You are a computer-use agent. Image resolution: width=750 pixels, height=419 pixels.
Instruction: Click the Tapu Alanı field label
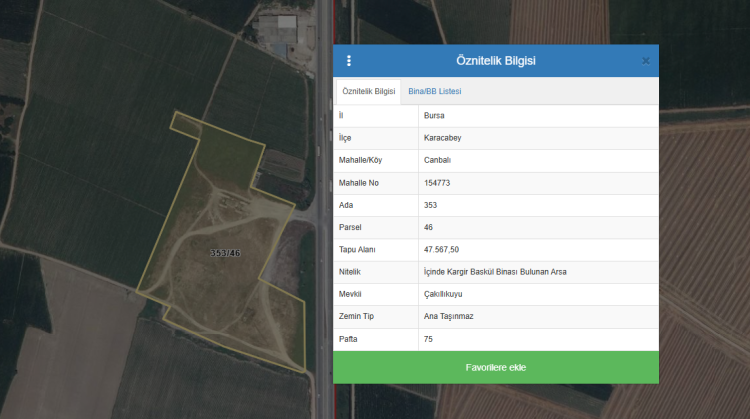pyautogui.click(x=357, y=249)
